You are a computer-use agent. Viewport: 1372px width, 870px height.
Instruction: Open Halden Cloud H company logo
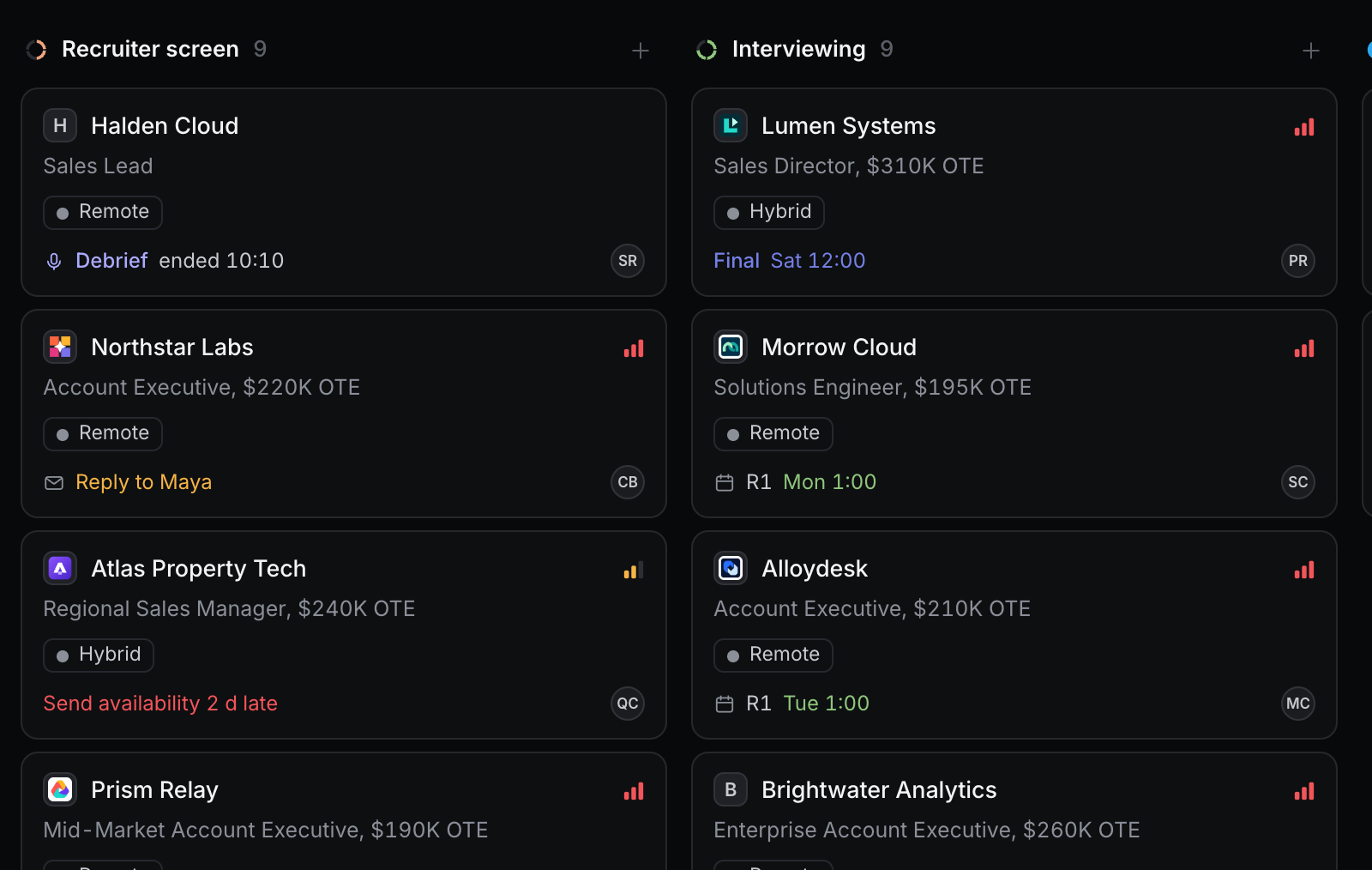pos(60,125)
